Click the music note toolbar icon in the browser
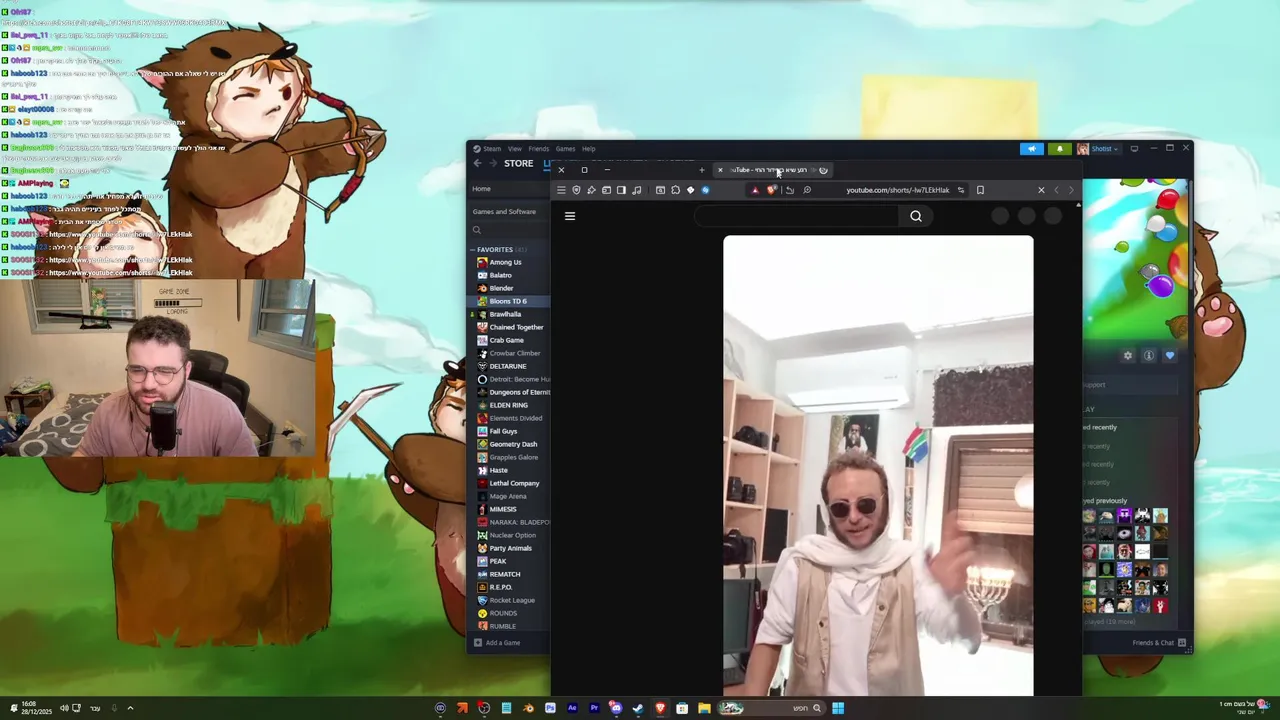The image size is (1280, 720). point(637,190)
